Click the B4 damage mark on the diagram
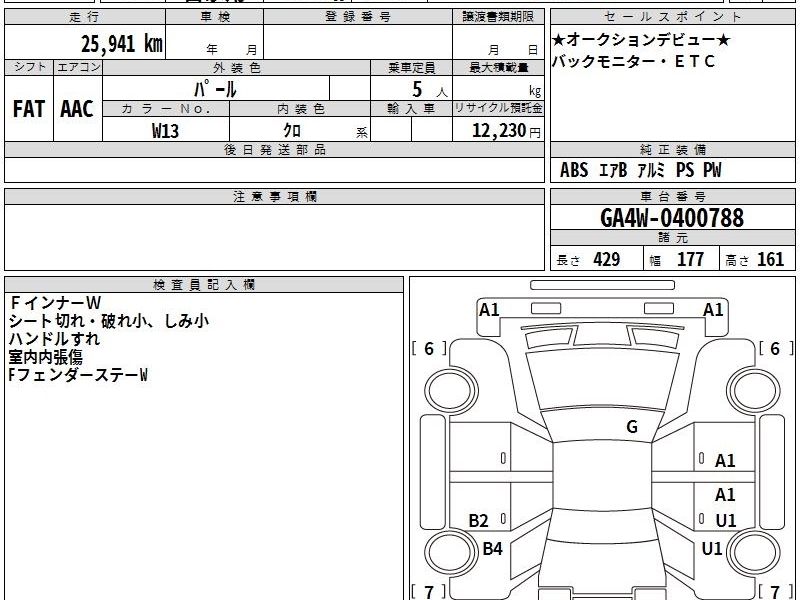This screenshot has height=600, width=800. 492,548
